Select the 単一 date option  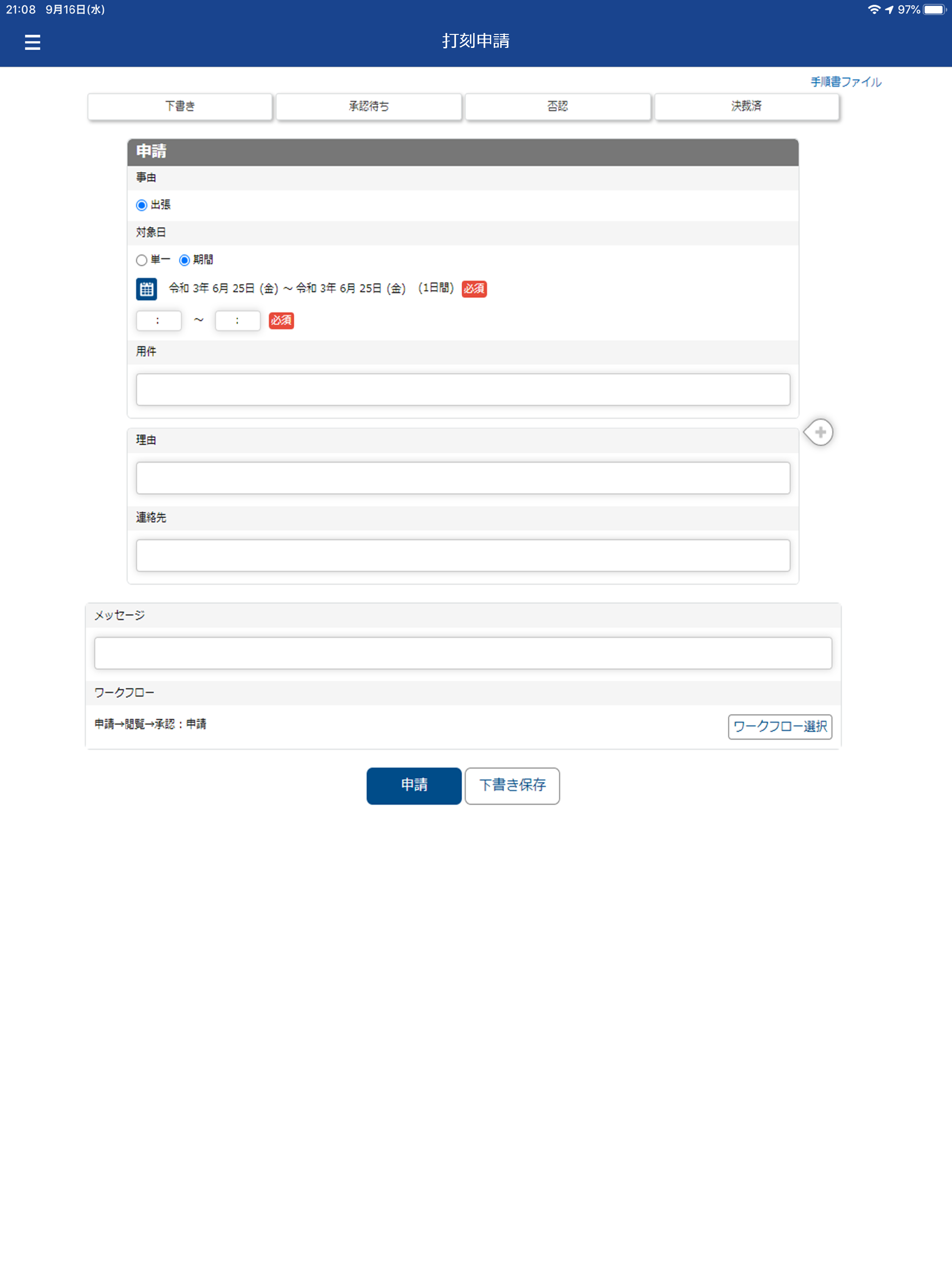[x=141, y=261]
